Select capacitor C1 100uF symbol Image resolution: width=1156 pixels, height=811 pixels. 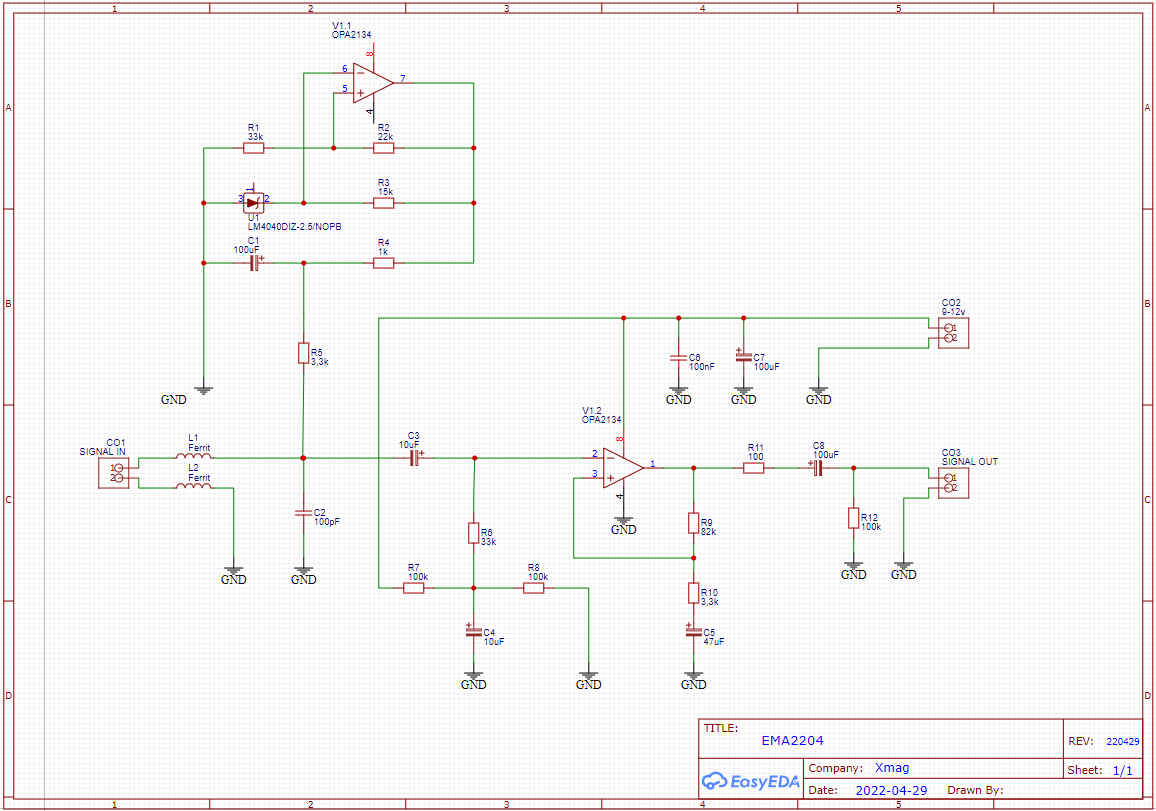pyautogui.click(x=255, y=262)
